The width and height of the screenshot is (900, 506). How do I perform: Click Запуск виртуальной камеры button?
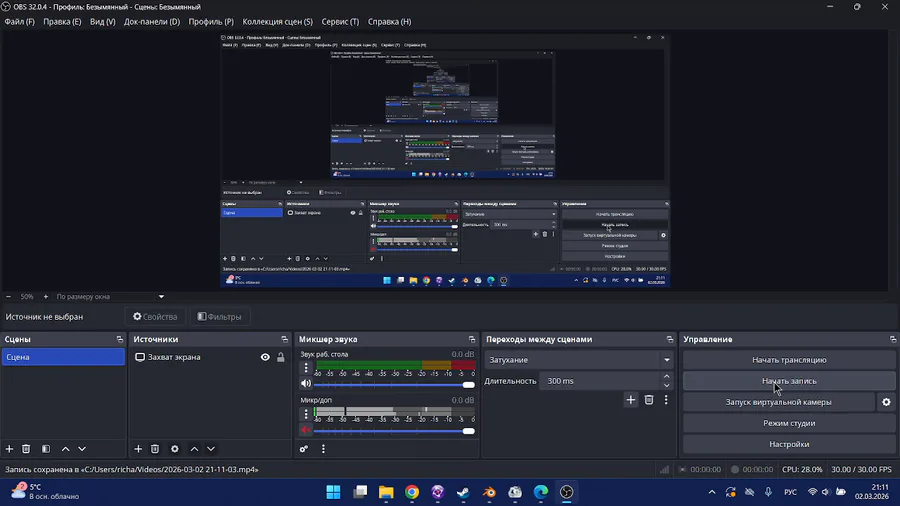pyautogui.click(x=778, y=402)
